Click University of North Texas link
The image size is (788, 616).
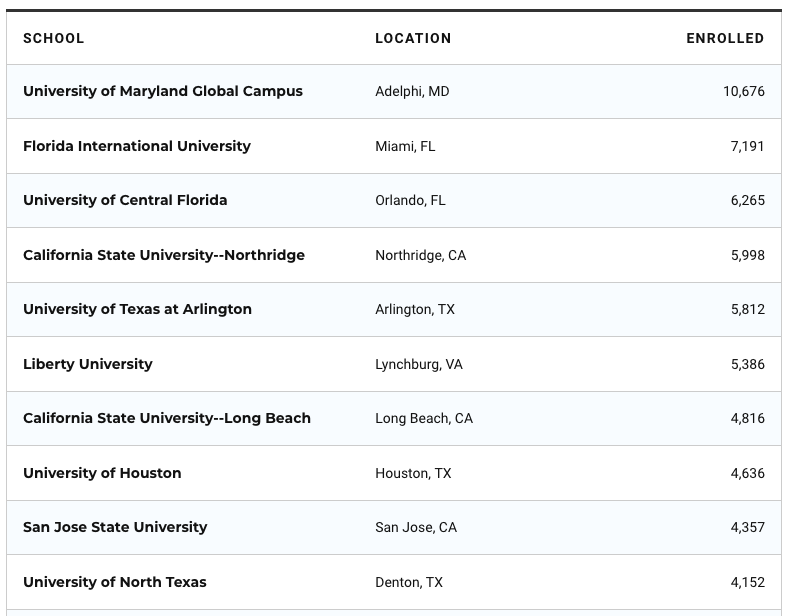114,582
